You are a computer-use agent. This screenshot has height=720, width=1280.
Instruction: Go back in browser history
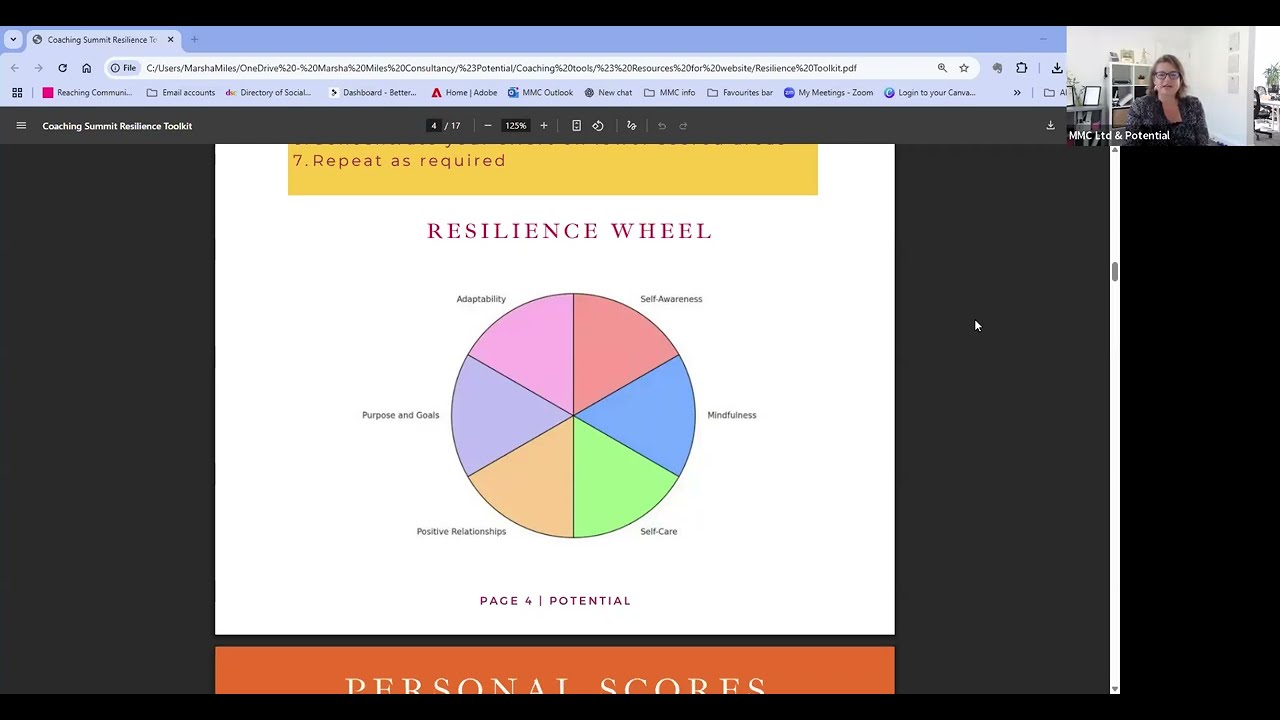[14, 68]
